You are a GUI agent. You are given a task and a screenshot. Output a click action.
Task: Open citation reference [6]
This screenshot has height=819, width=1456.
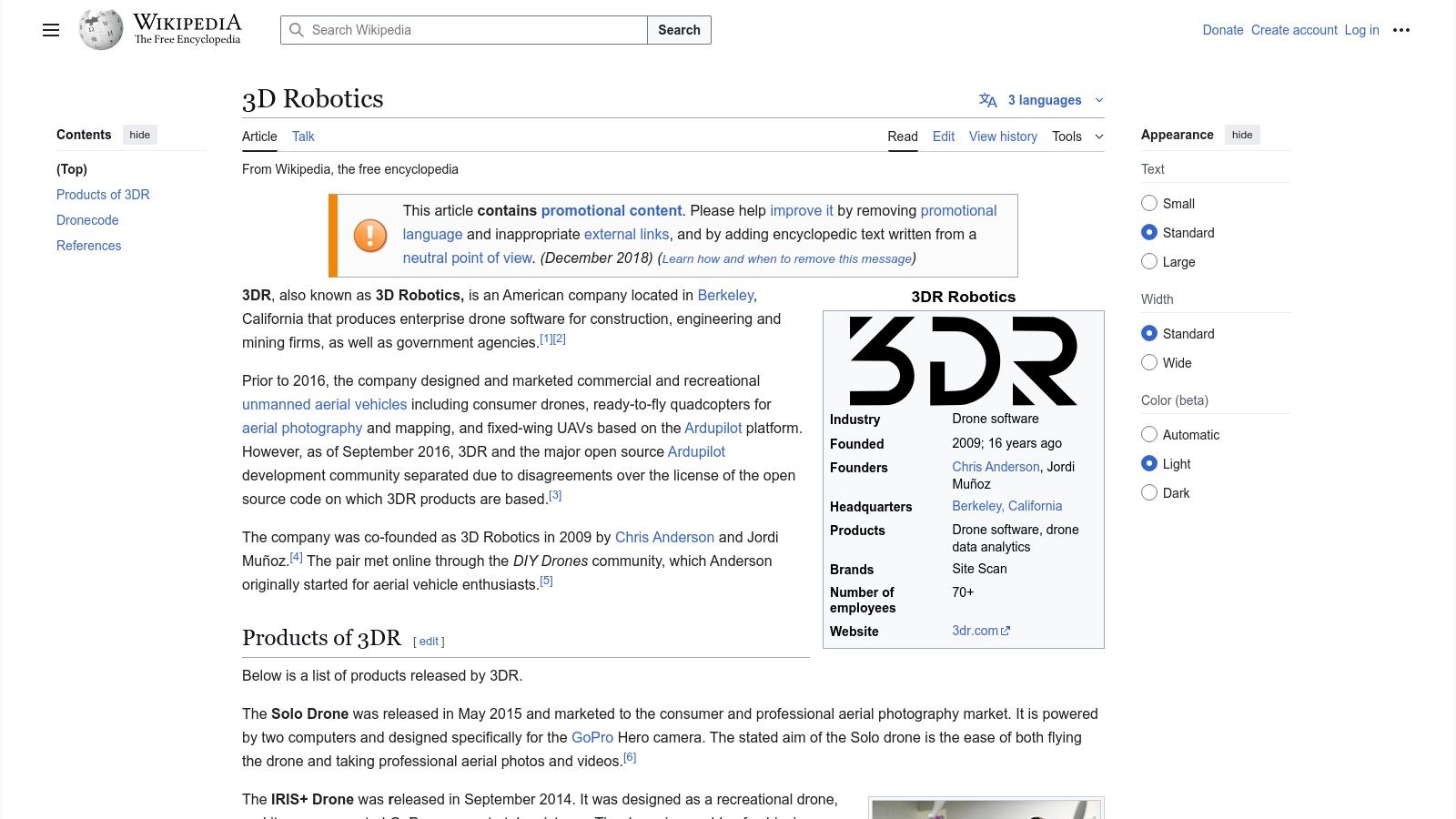point(630,757)
